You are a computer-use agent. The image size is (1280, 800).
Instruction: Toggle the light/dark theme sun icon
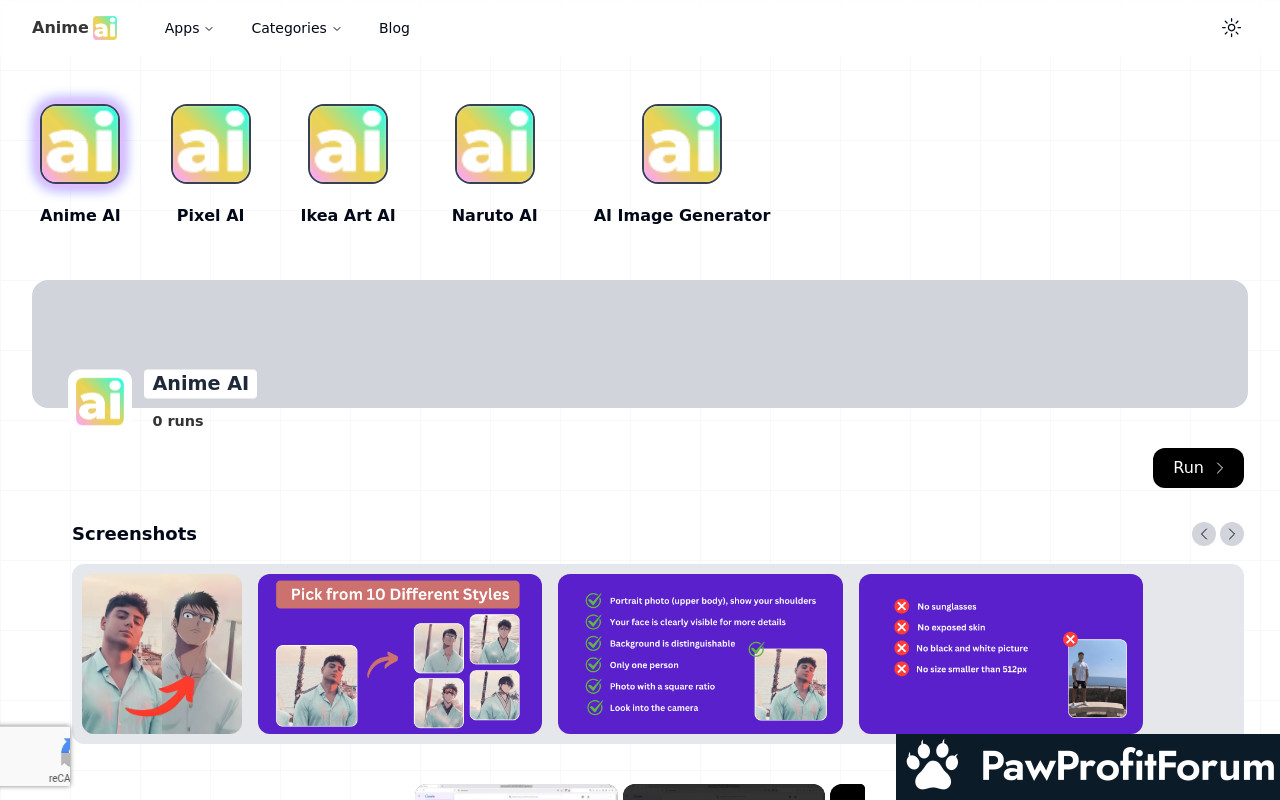(x=1232, y=28)
